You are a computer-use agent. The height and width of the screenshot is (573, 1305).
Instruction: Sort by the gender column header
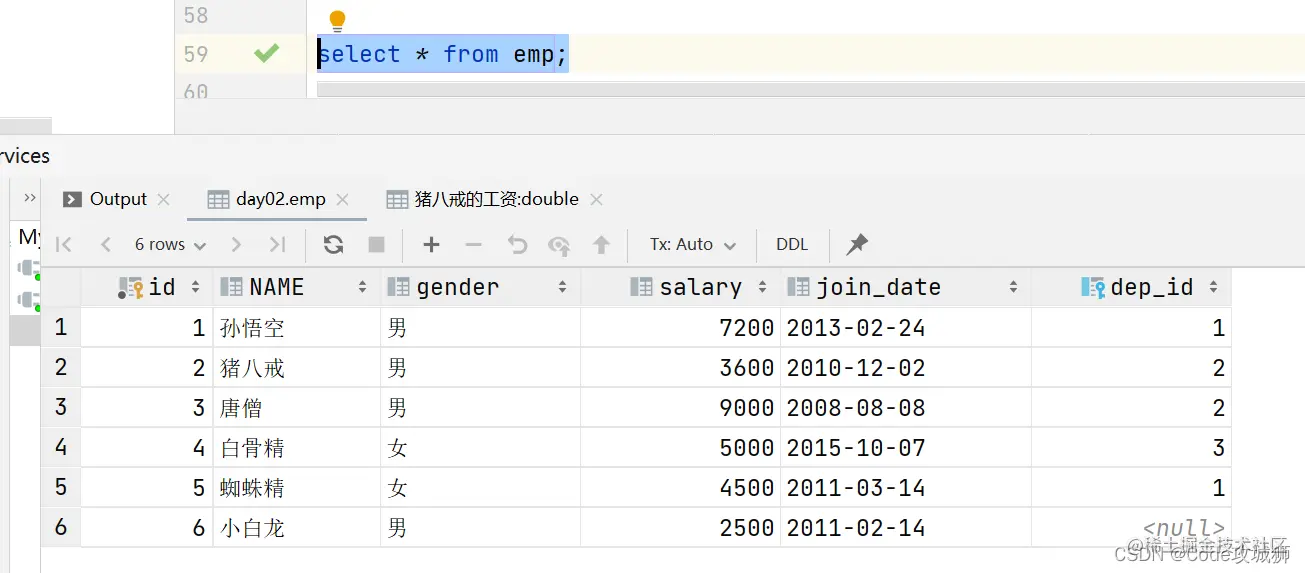(x=481, y=287)
